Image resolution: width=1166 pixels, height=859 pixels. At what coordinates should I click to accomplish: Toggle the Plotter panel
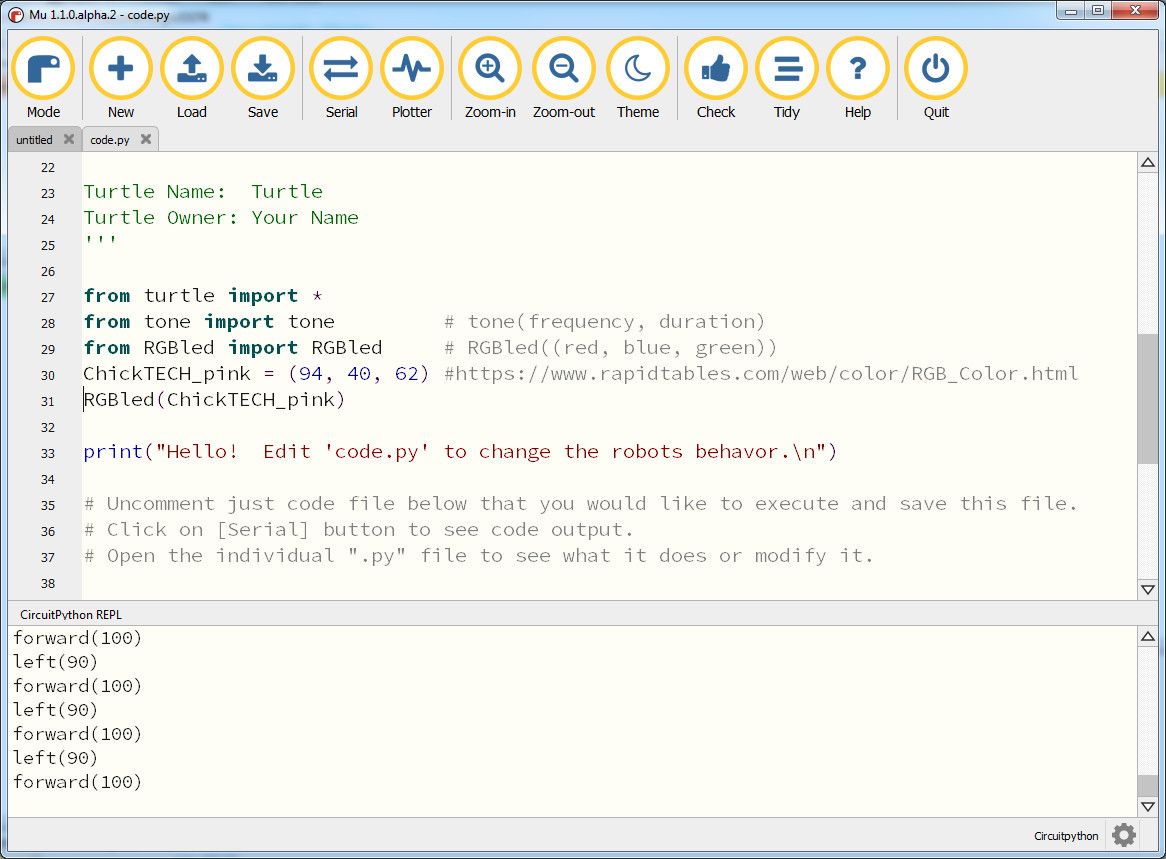point(412,70)
